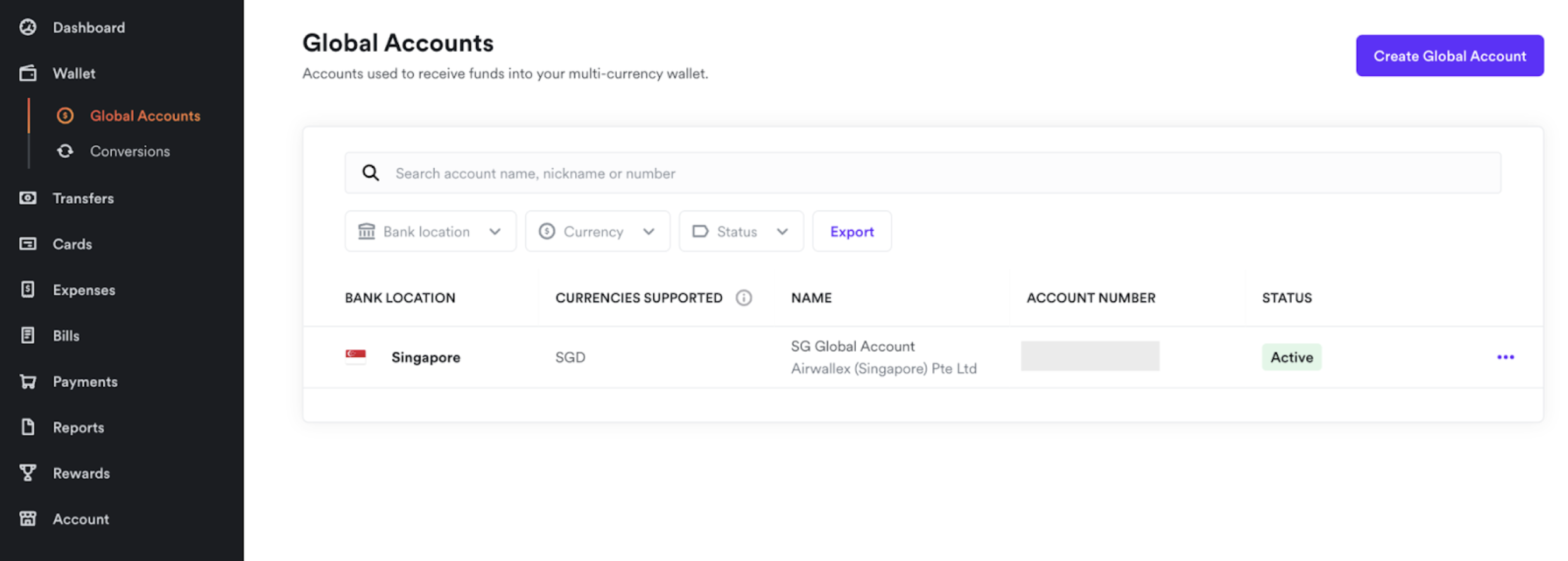Click the Singapore flag icon
Screen dimensions: 1568x561
click(x=356, y=357)
